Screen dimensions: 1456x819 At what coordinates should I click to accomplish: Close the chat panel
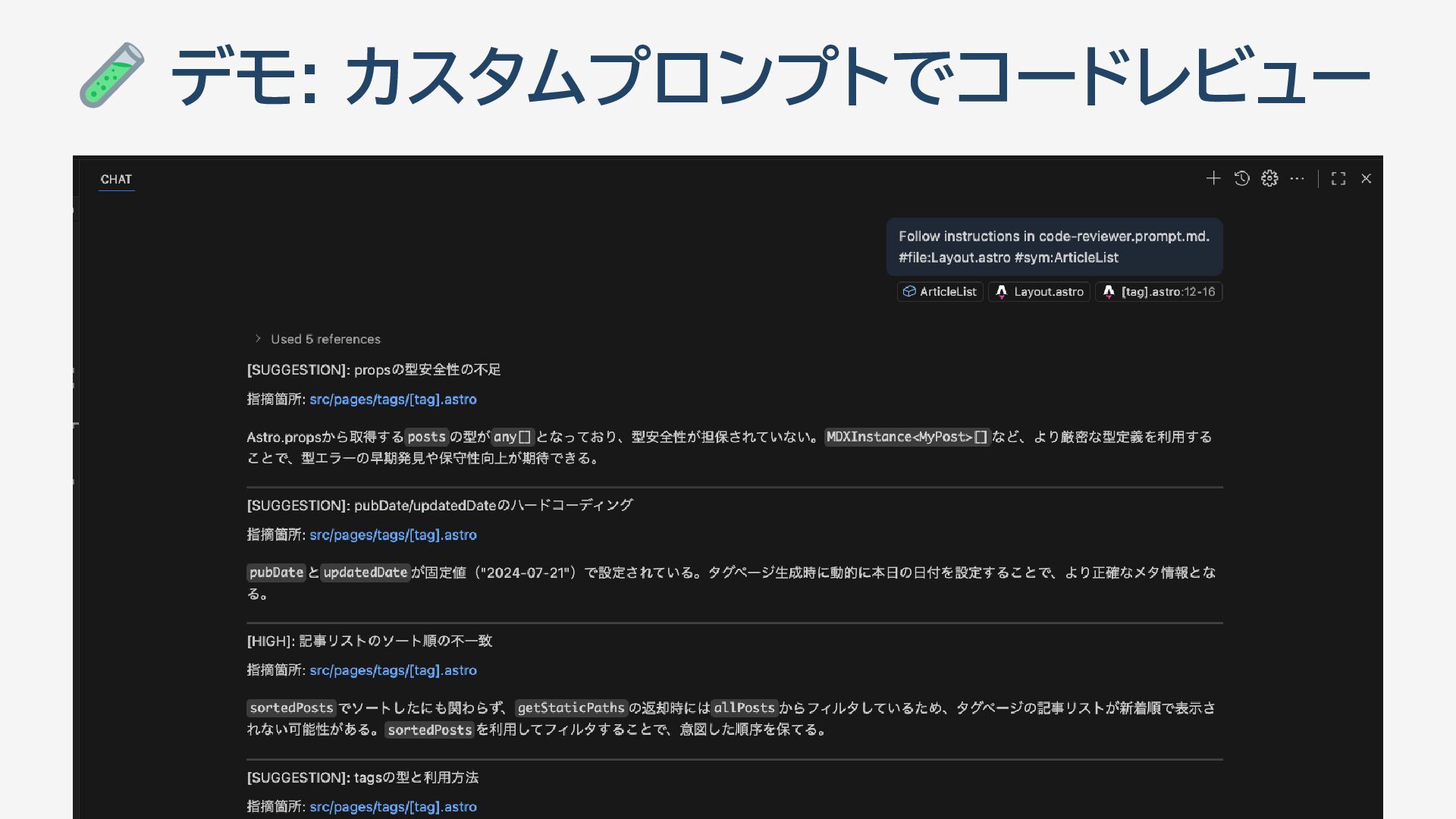click(x=1367, y=178)
